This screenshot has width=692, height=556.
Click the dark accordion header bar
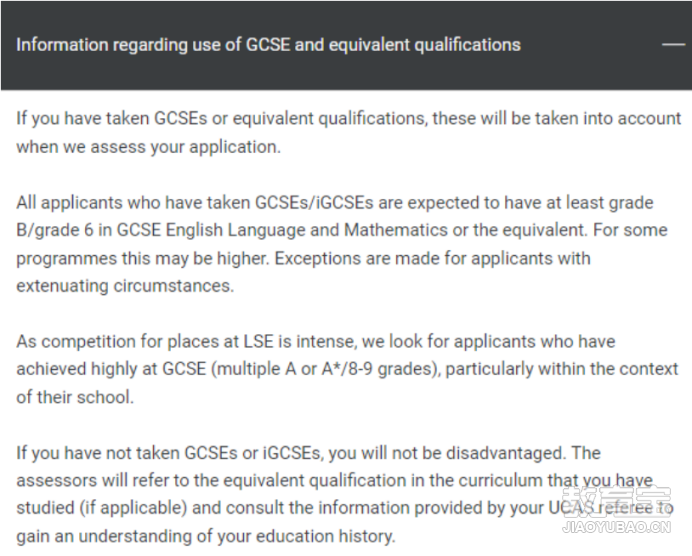tap(346, 45)
